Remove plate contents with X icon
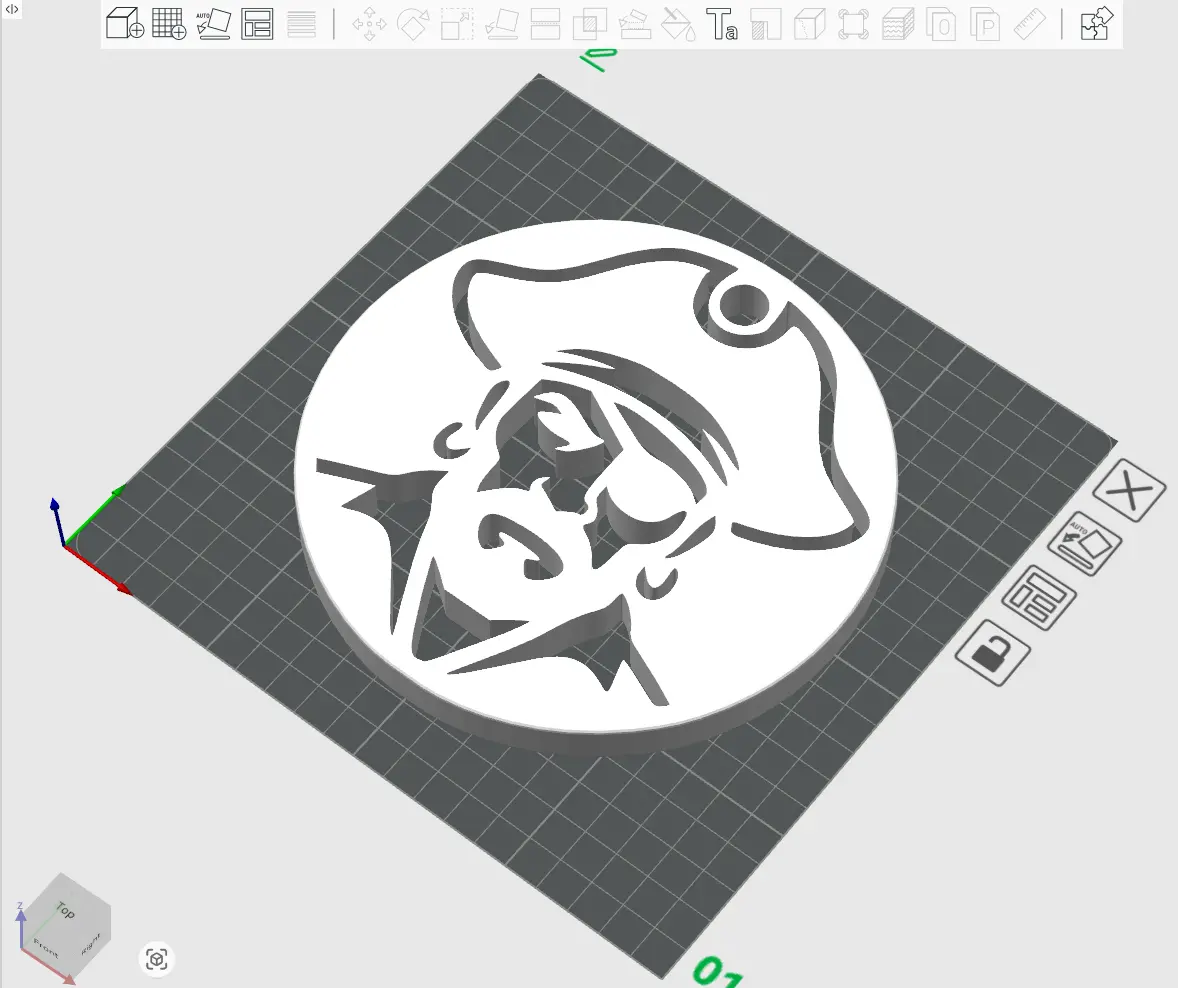This screenshot has height=988, width=1178. pyautogui.click(x=1129, y=491)
